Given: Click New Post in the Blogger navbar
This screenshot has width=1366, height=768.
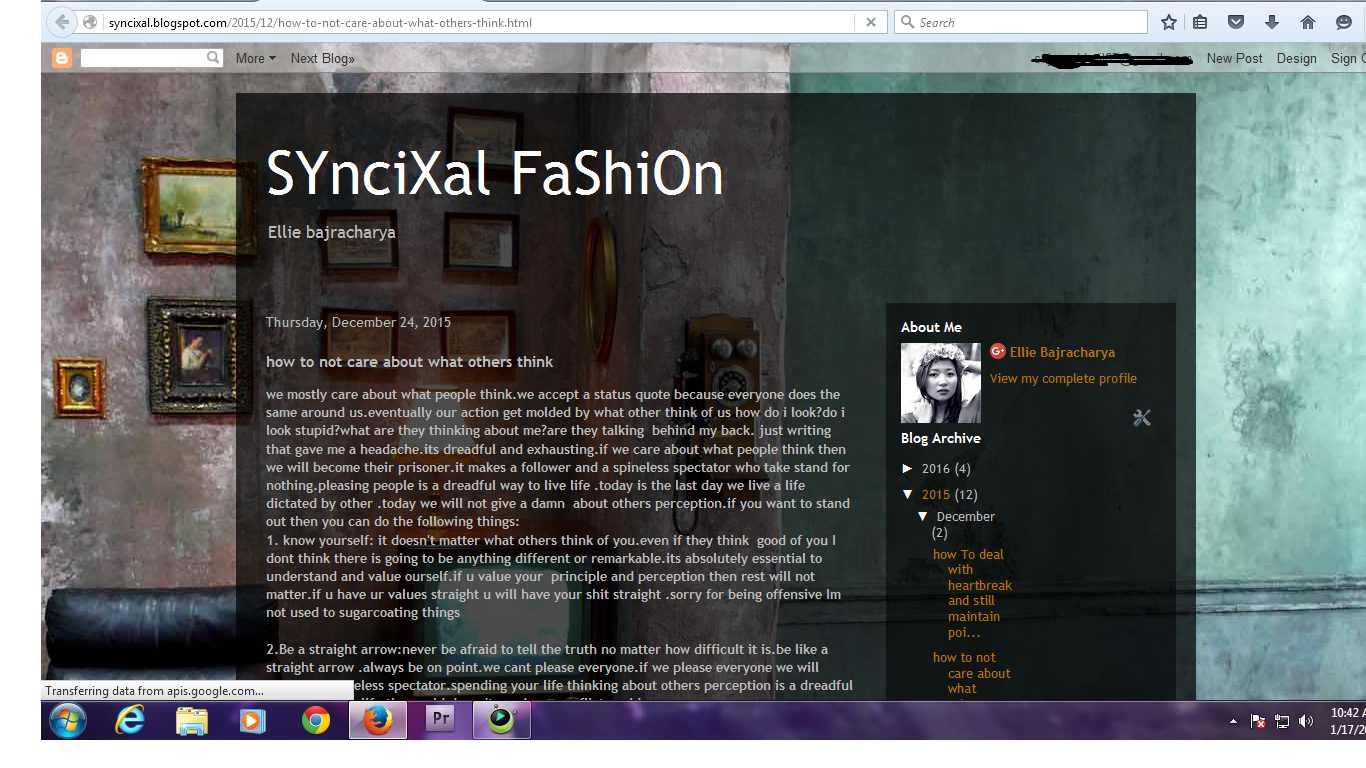Looking at the screenshot, I should (1234, 58).
